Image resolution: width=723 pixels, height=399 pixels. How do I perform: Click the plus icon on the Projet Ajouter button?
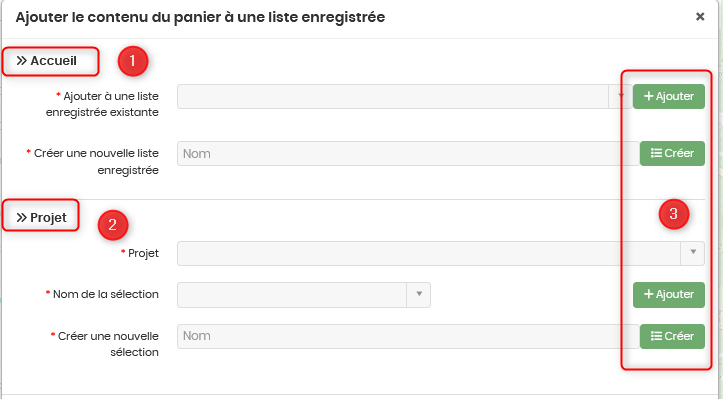pos(649,294)
